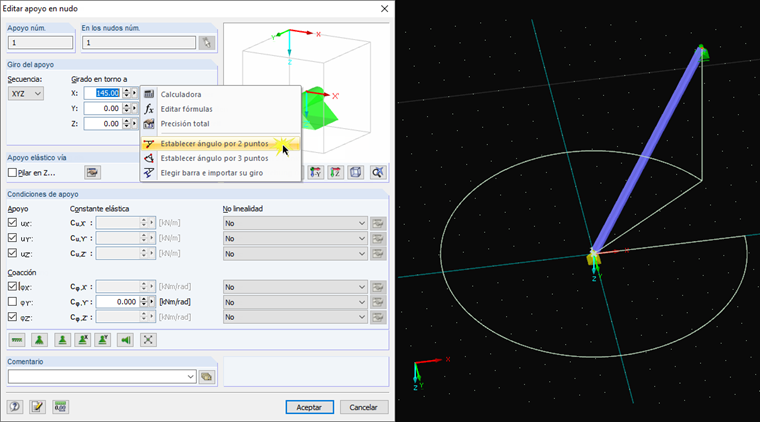Viewport: 760px width, 422px height.
Task: Apply second green support preset icon
Action: (x=39, y=340)
